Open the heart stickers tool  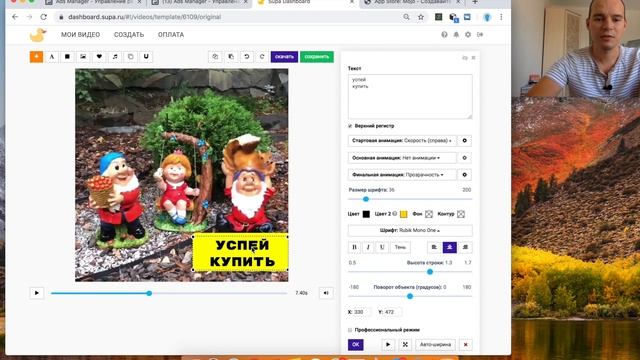99,57
